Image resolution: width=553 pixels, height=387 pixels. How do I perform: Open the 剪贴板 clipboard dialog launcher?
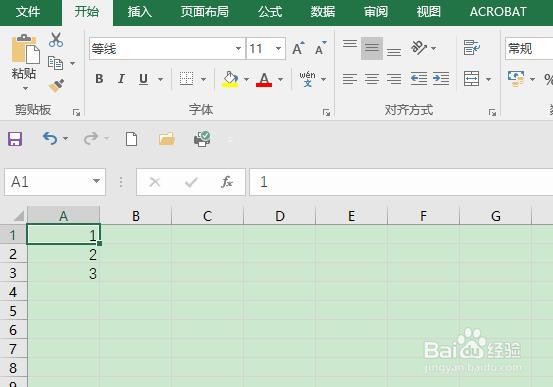pos(76,113)
